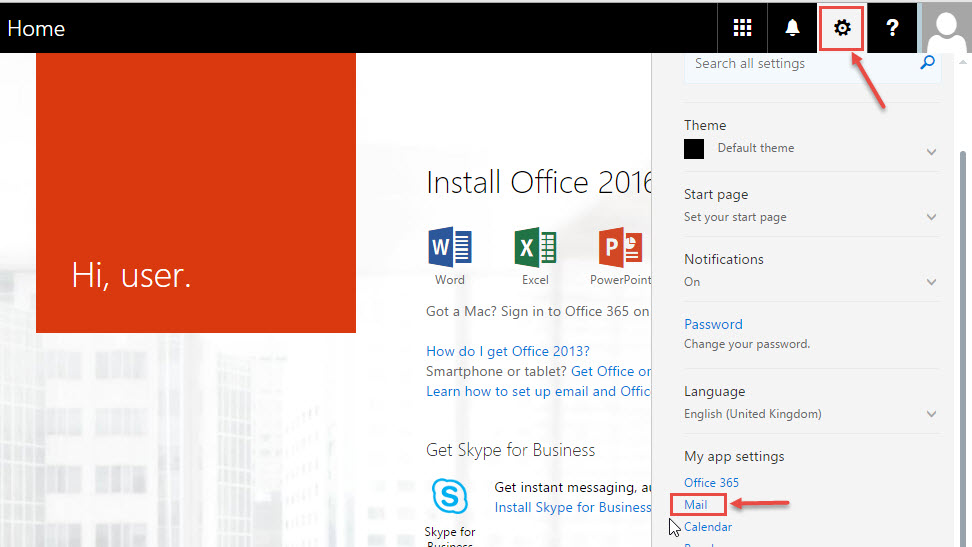The image size is (972, 547).
Task: Expand the Theme dropdown chevron
Action: [931, 152]
